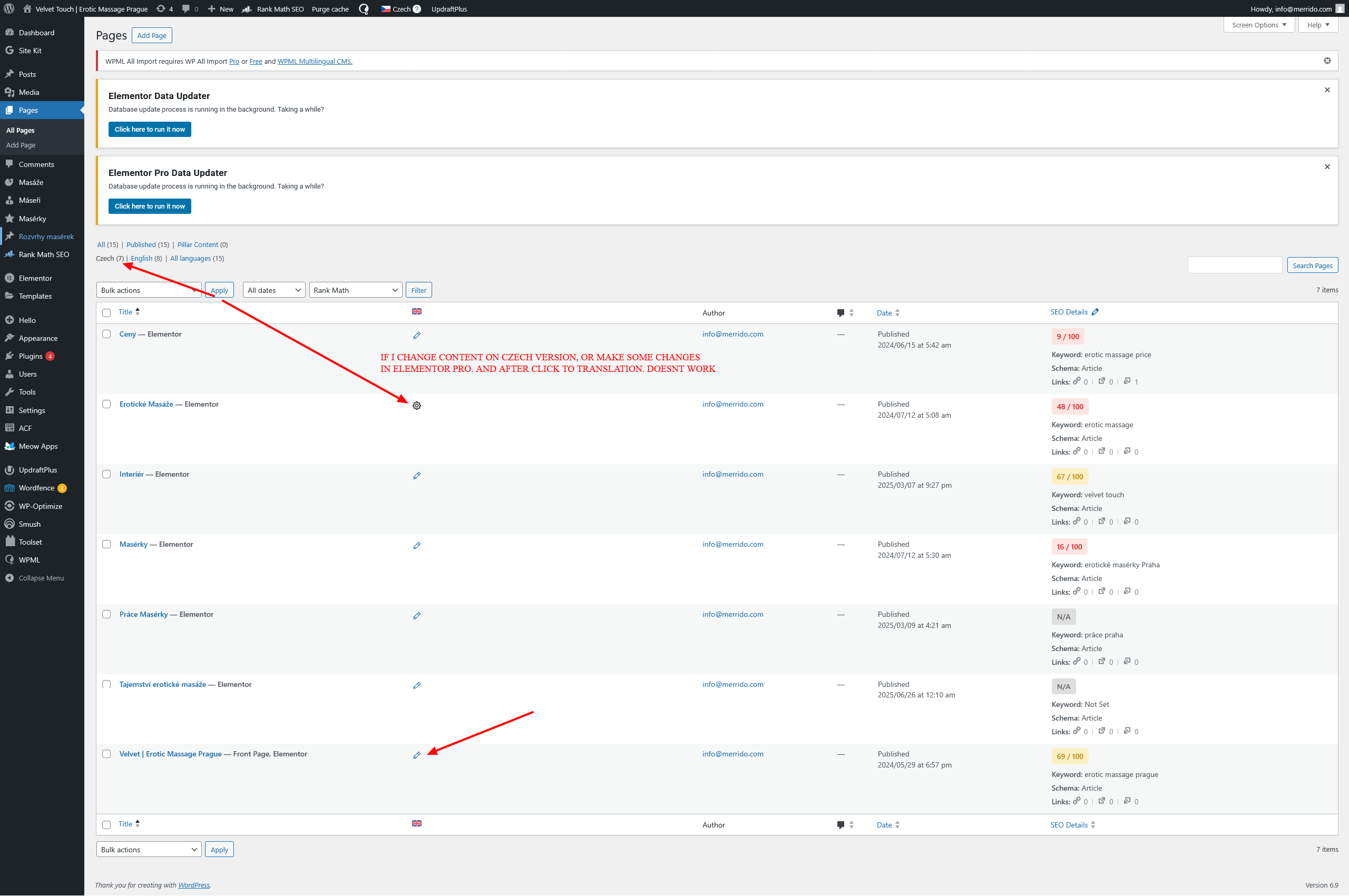This screenshot has width=1349, height=896.
Task: Click the pencil translation icon for Interiér row
Action: pyautogui.click(x=417, y=476)
